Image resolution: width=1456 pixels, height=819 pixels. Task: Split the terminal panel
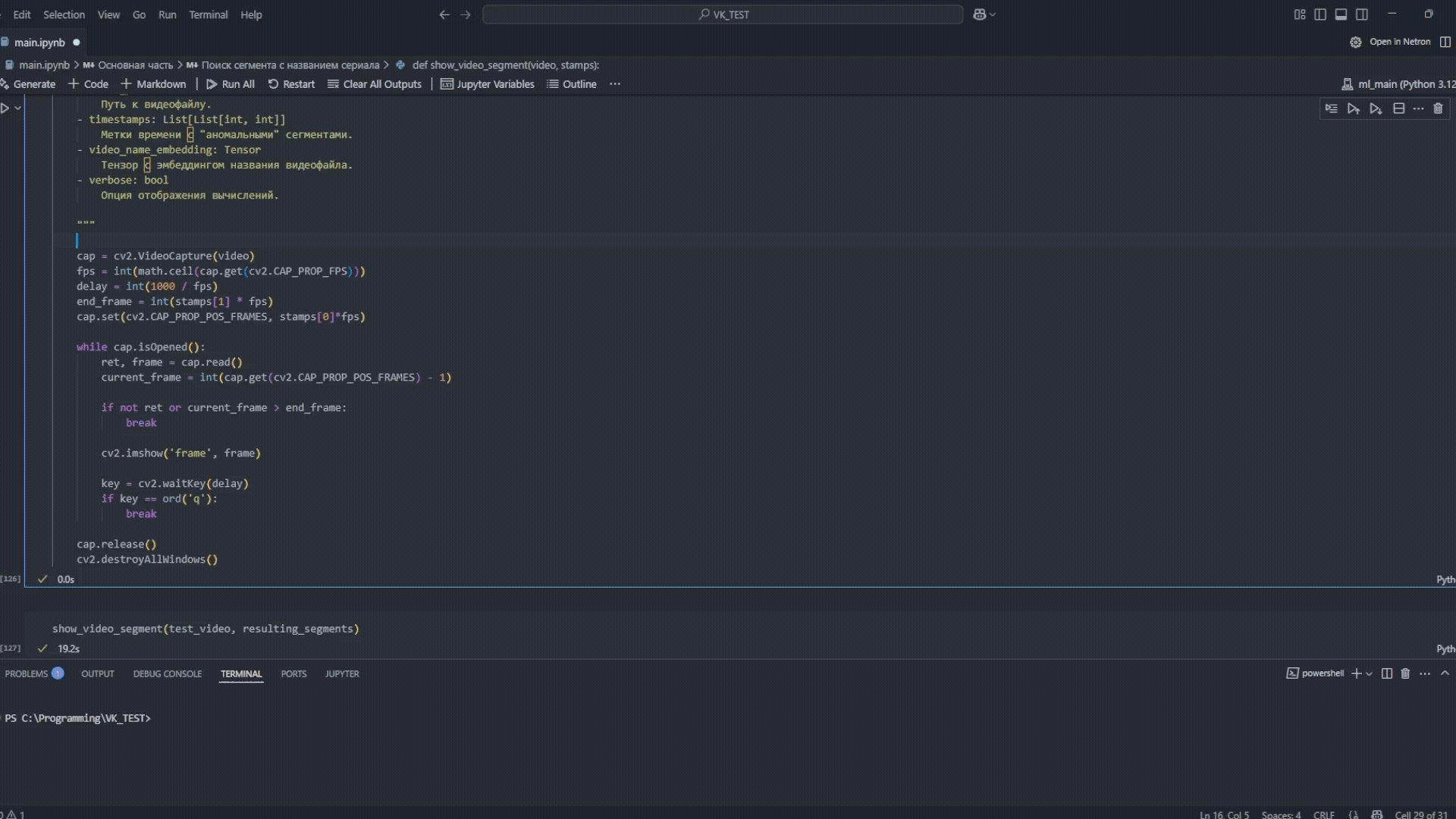point(1387,673)
